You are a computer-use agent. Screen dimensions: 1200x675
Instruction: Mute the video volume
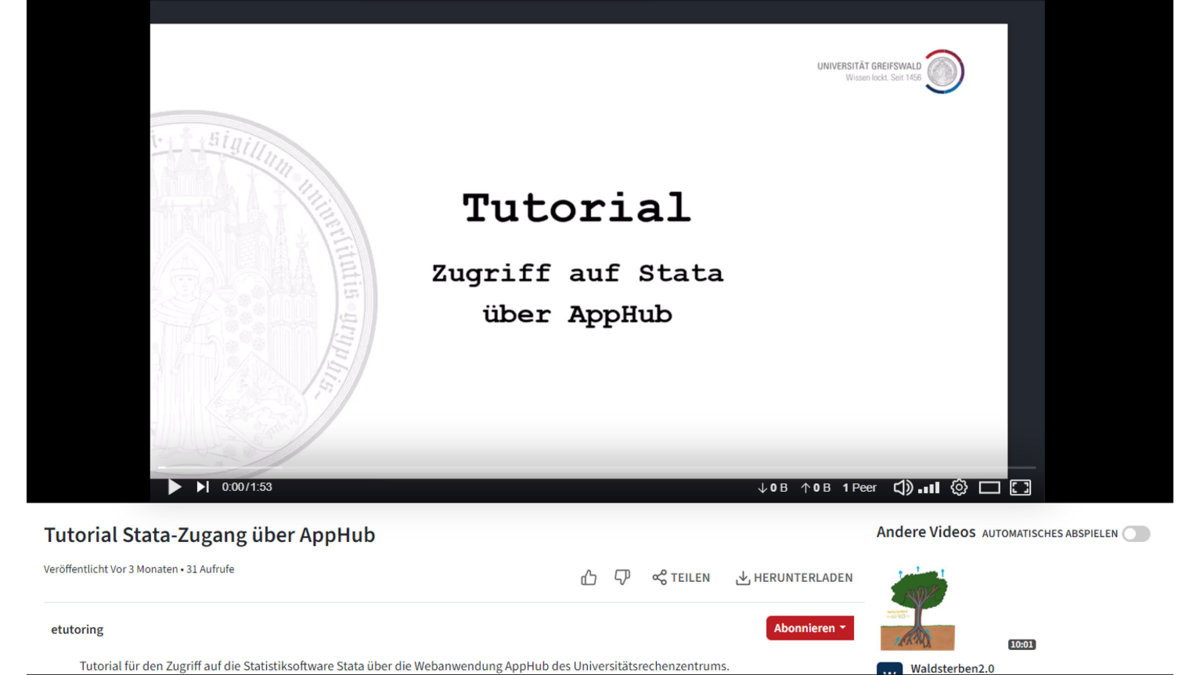point(902,488)
